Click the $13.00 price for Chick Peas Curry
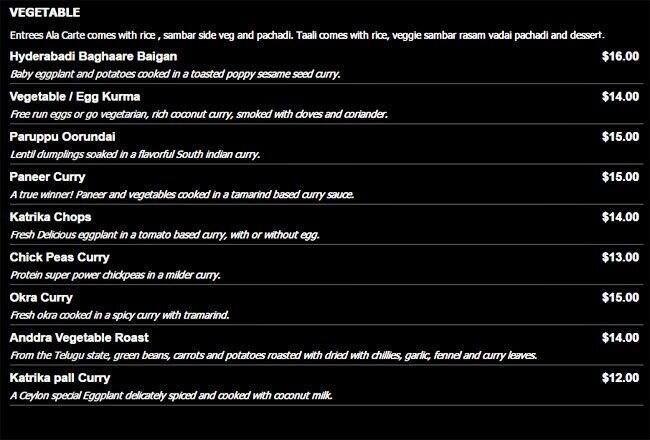650x440 pixels. [620, 257]
